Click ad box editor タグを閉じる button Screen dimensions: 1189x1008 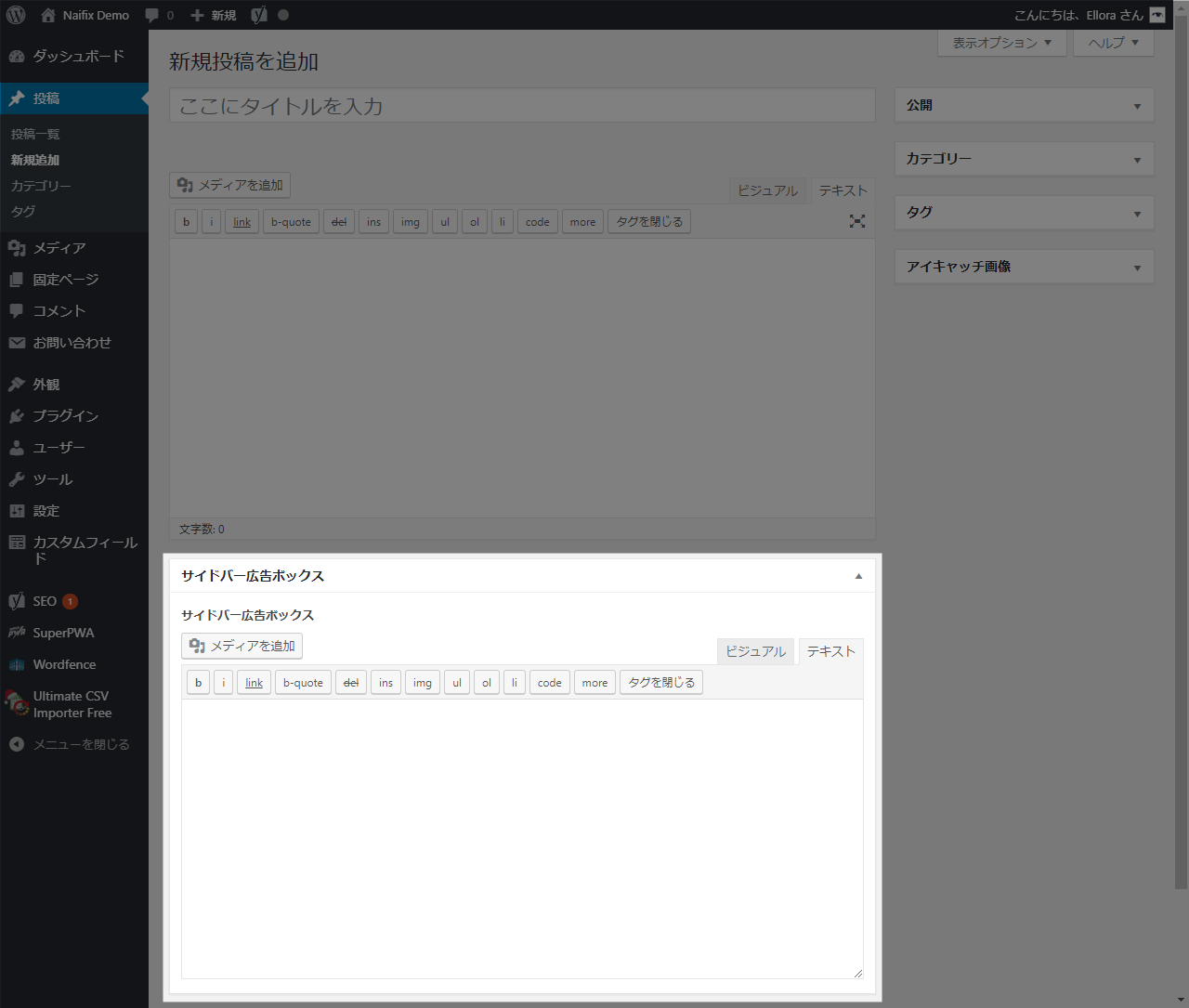[661, 683]
